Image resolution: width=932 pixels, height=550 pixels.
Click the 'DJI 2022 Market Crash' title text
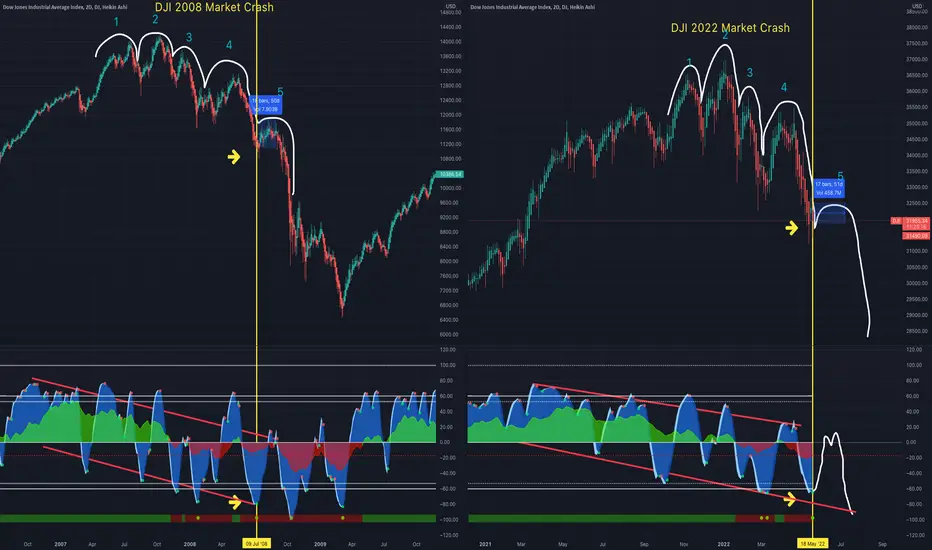[x=730, y=28]
